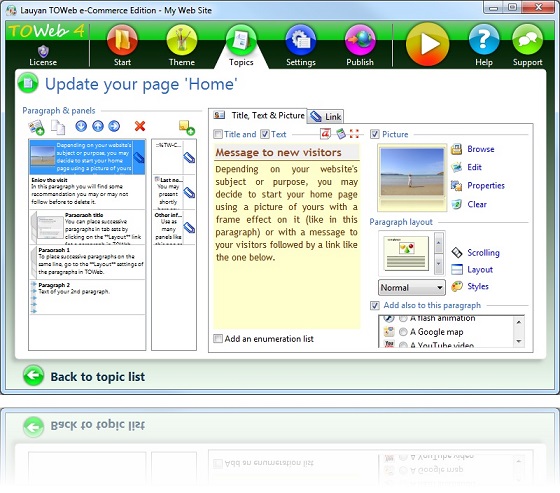Image resolution: width=560 pixels, height=493 pixels.
Task: Click Back to topic list
Action: click(x=98, y=377)
